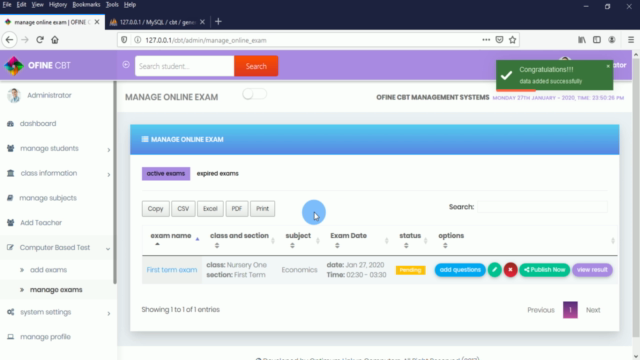This screenshot has height=360, width=640.
Task: Click view result for First term exam
Action: [x=592, y=270]
